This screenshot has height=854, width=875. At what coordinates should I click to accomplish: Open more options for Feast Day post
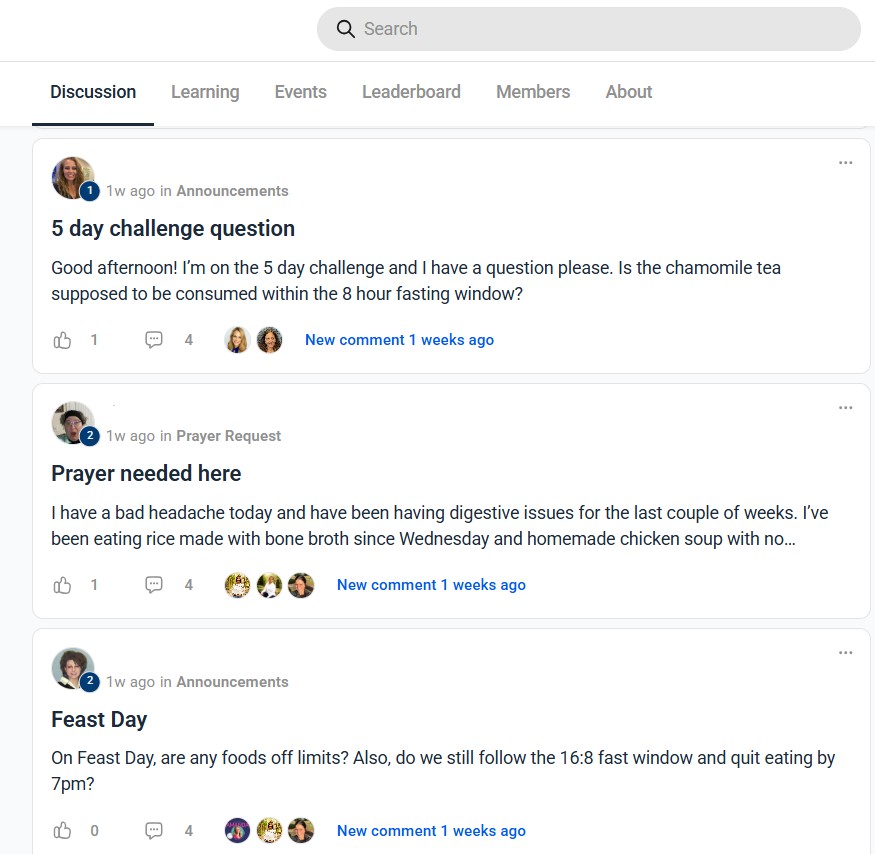coord(846,653)
